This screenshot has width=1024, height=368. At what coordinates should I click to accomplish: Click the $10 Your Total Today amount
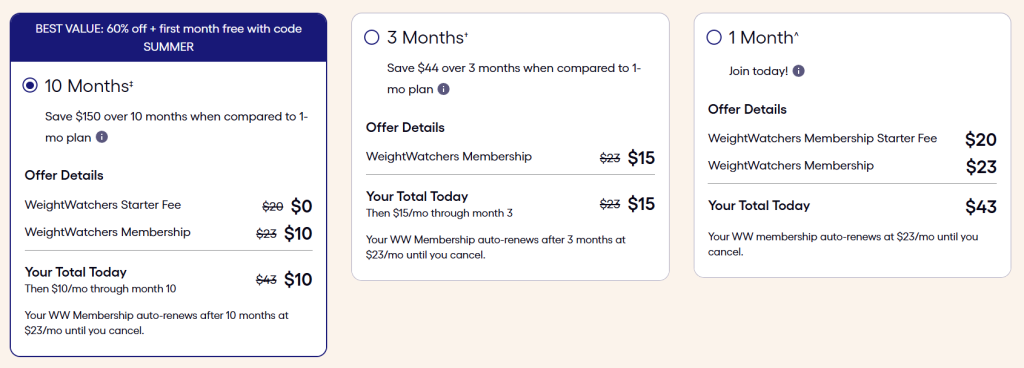tap(298, 280)
